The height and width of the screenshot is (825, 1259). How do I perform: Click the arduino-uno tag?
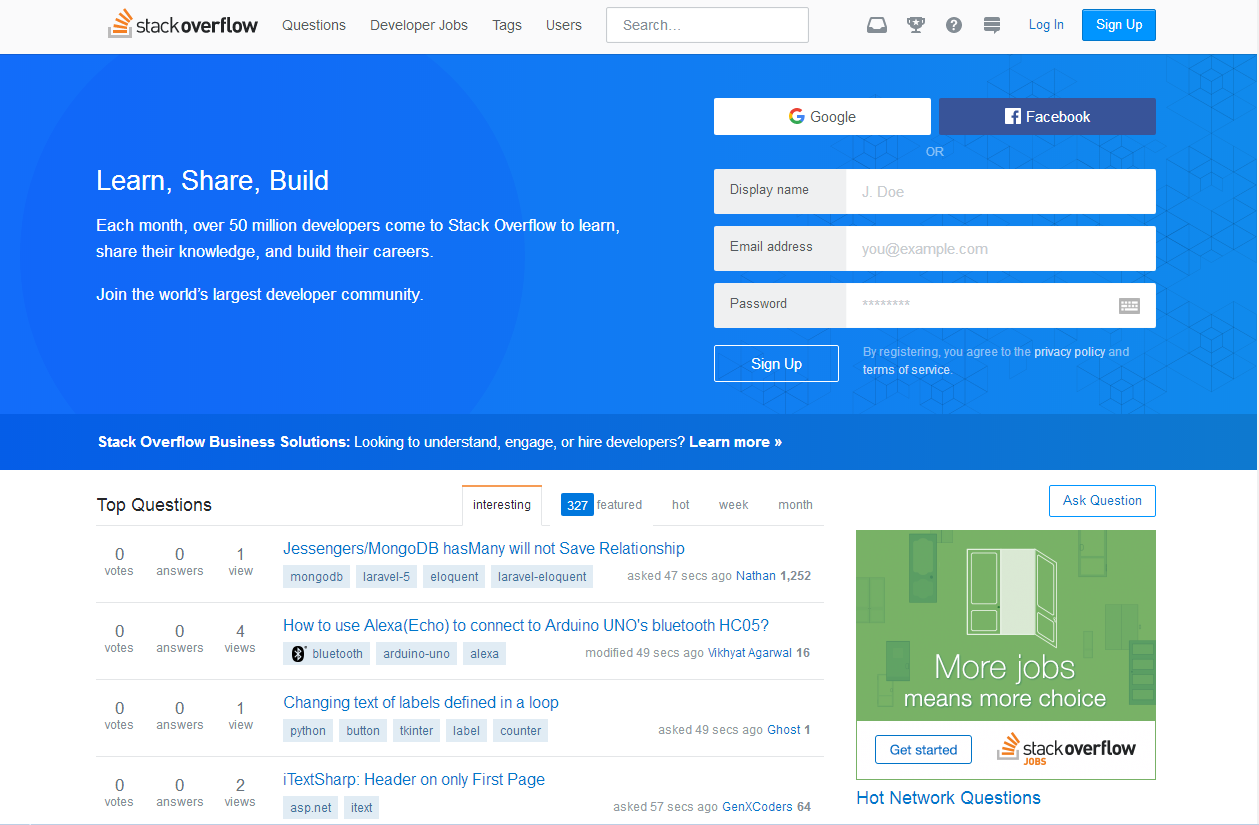pos(417,654)
